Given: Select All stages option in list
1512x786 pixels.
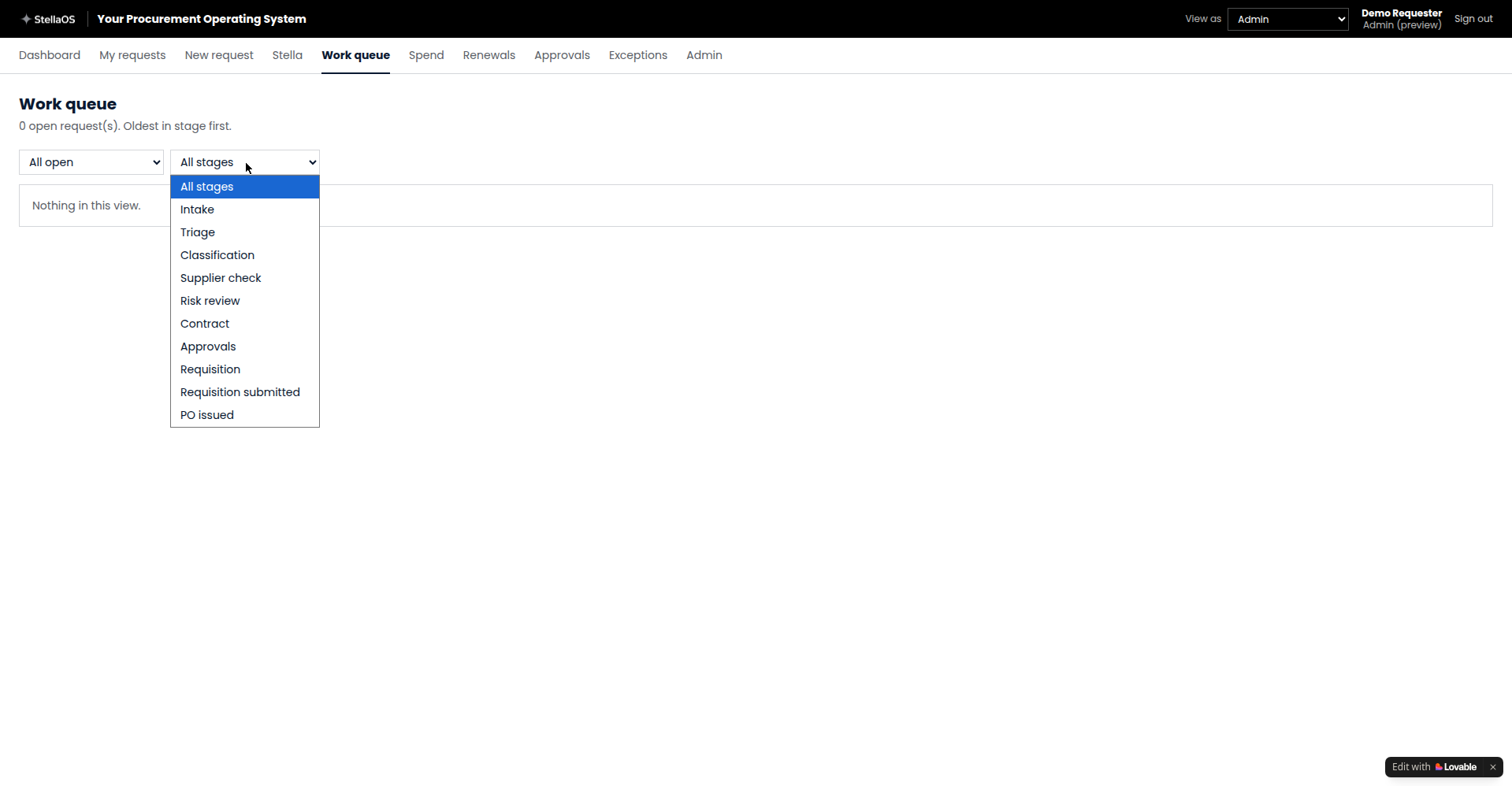Looking at the screenshot, I should pyautogui.click(x=245, y=187).
